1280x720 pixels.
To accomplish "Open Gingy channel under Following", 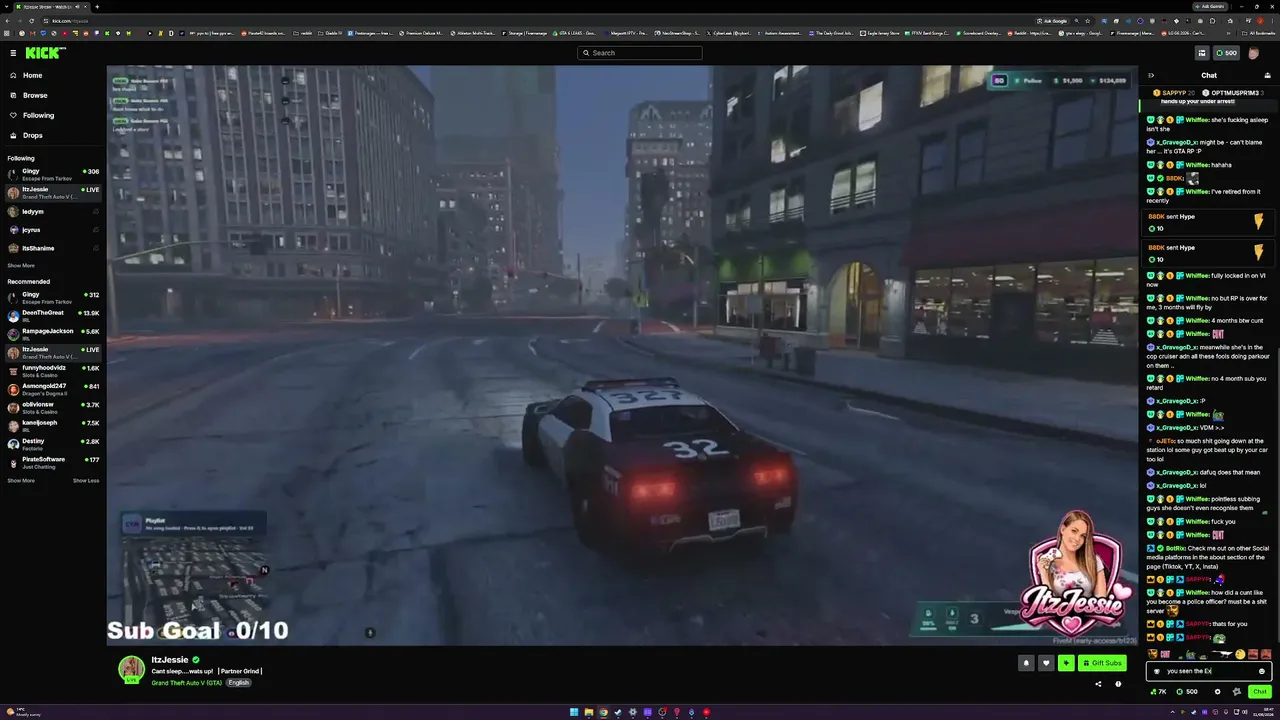I will [52, 173].
